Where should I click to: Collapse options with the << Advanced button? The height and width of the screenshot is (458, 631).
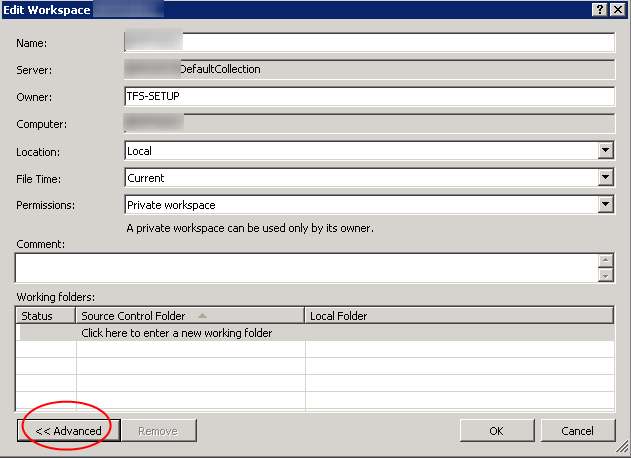click(x=68, y=431)
